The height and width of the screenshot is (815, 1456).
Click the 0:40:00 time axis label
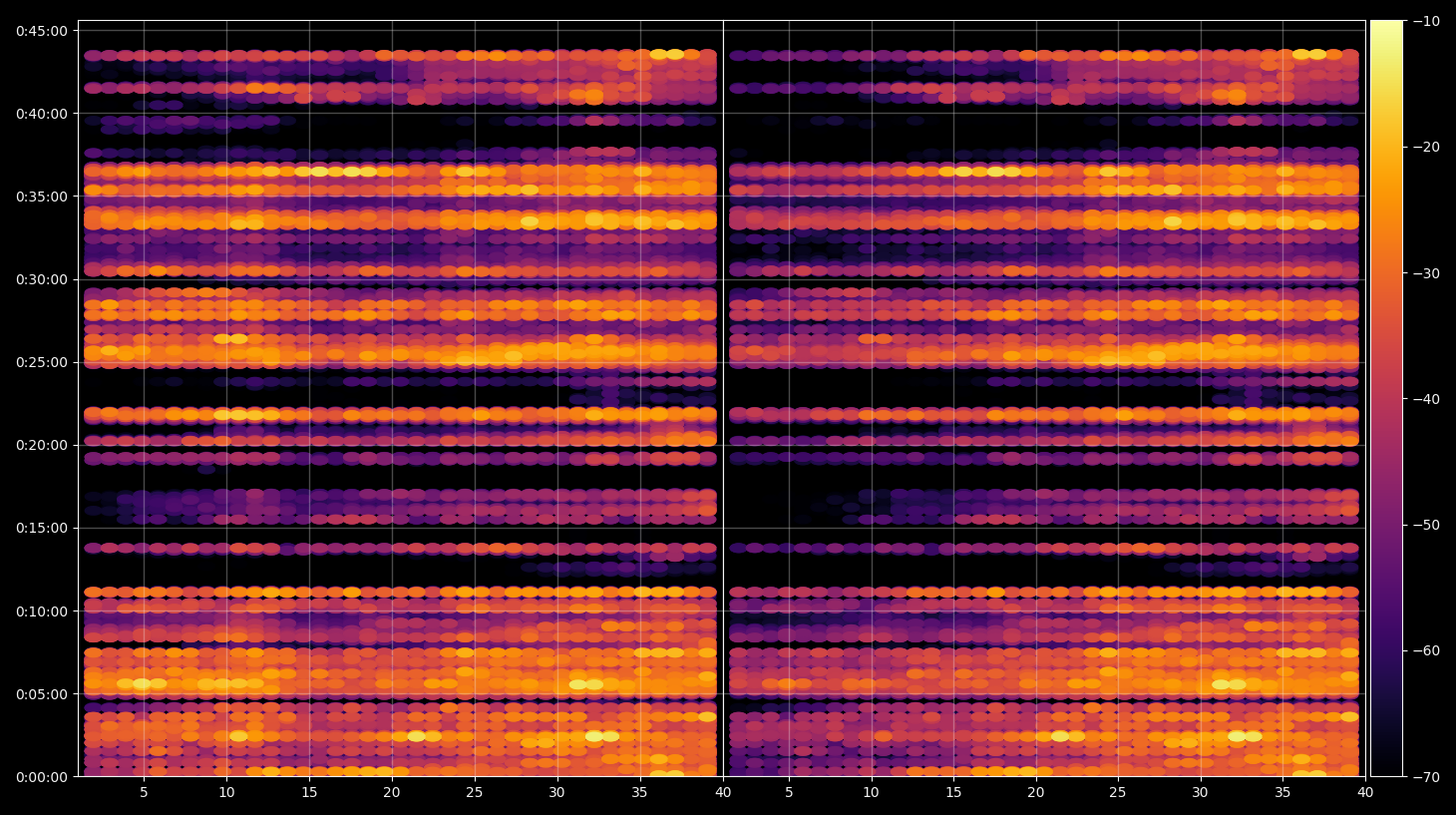42,114
